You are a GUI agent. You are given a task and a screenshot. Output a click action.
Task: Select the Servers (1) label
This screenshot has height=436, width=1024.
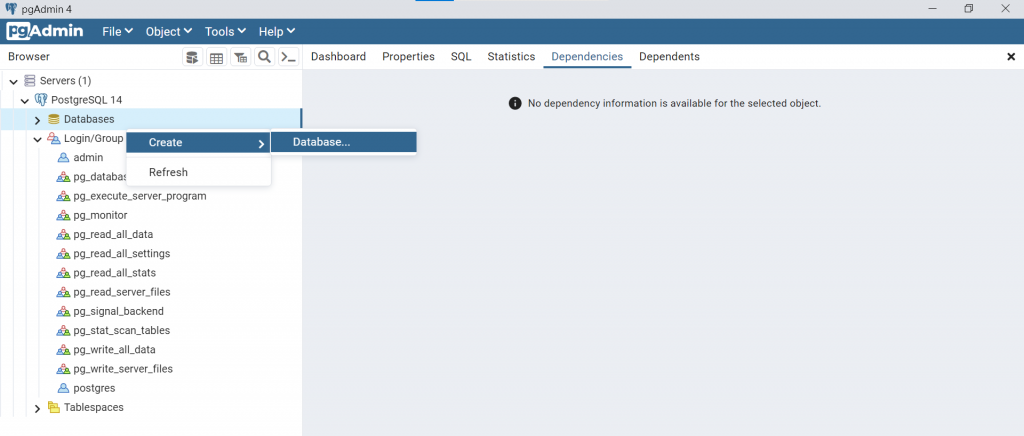pyautogui.click(x=65, y=81)
